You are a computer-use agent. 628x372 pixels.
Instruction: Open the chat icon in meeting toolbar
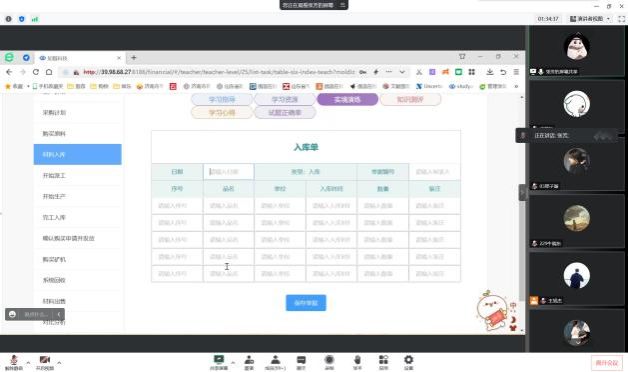tap(301, 362)
